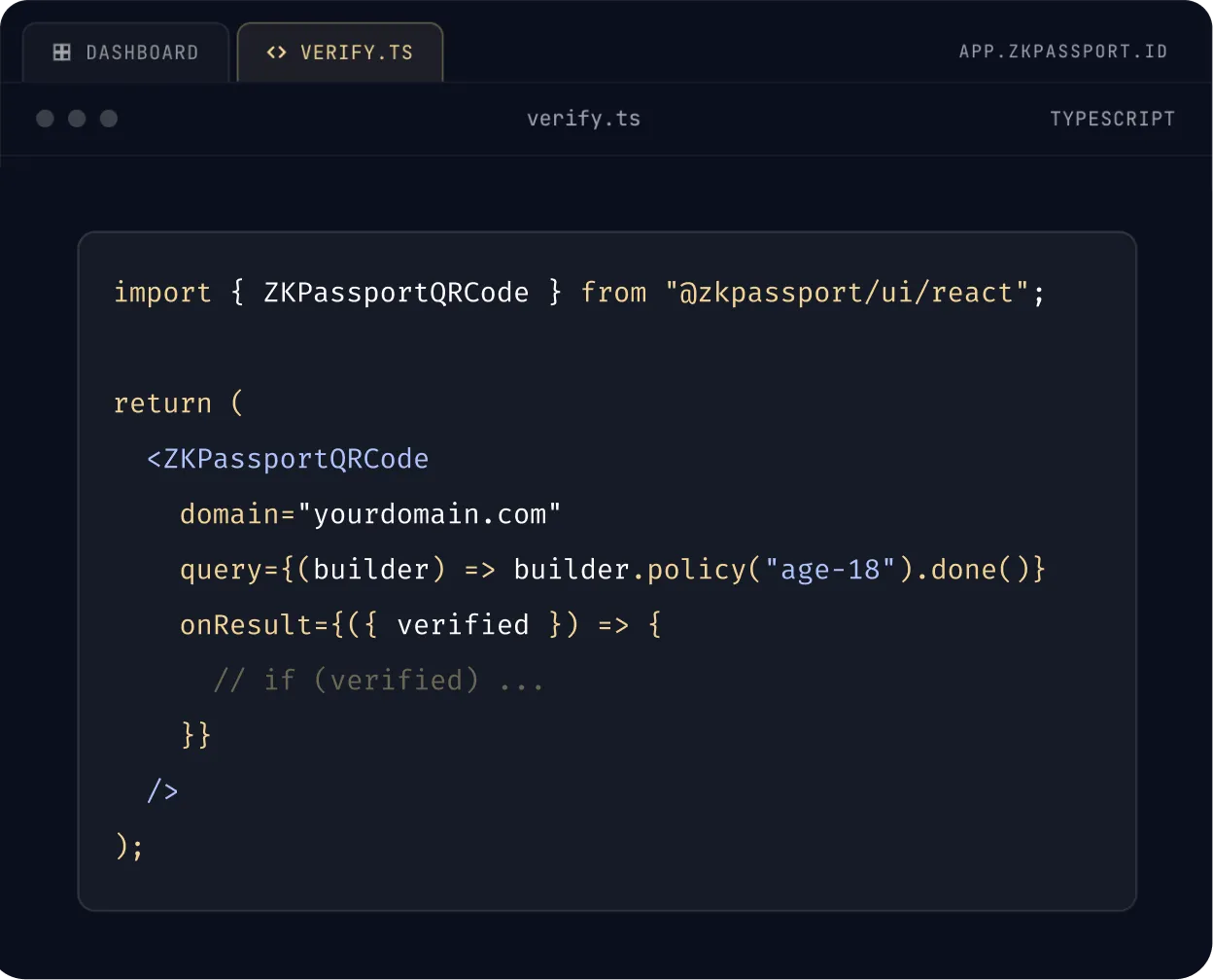Switch to the DASHBOARD tab
This screenshot has height=980, width=1213.
(x=126, y=52)
